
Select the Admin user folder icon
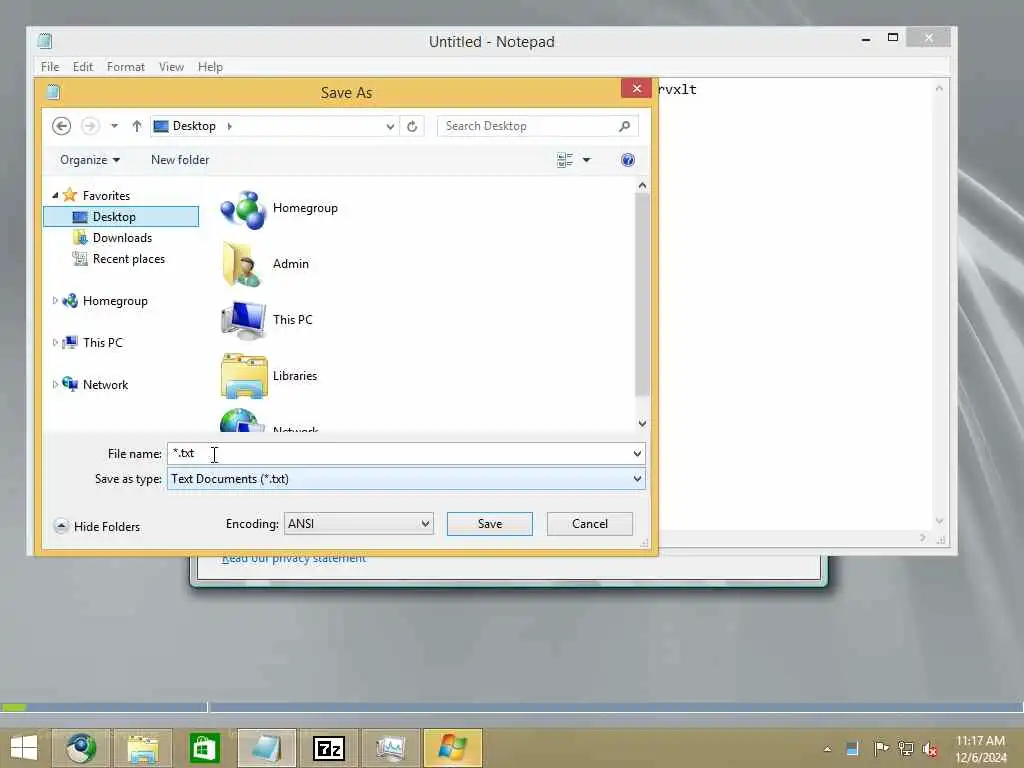(x=243, y=264)
